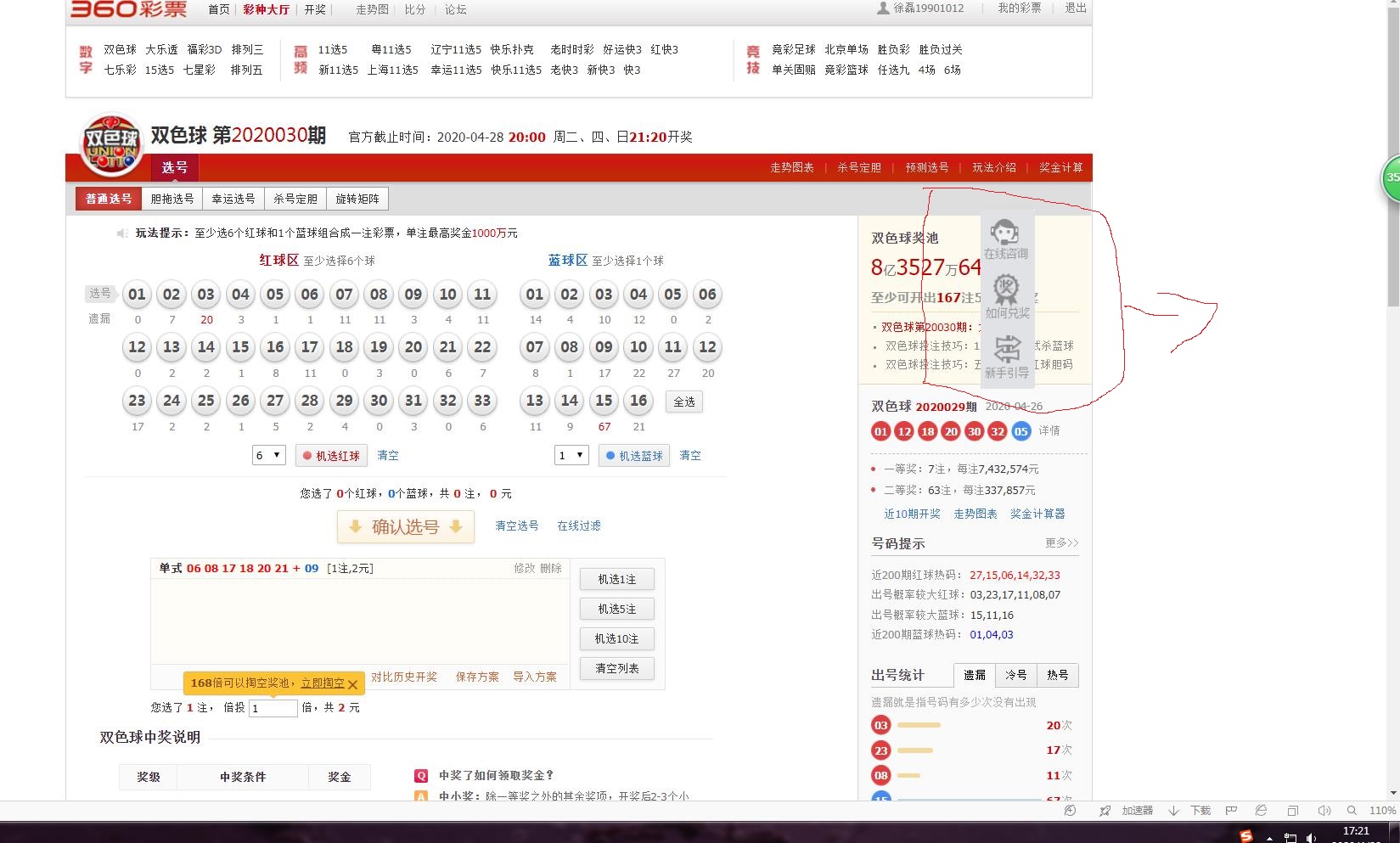This screenshot has height=843, width=1400.
Task: Open 详情 link for 2020029期
Action: (x=1049, y=431)
